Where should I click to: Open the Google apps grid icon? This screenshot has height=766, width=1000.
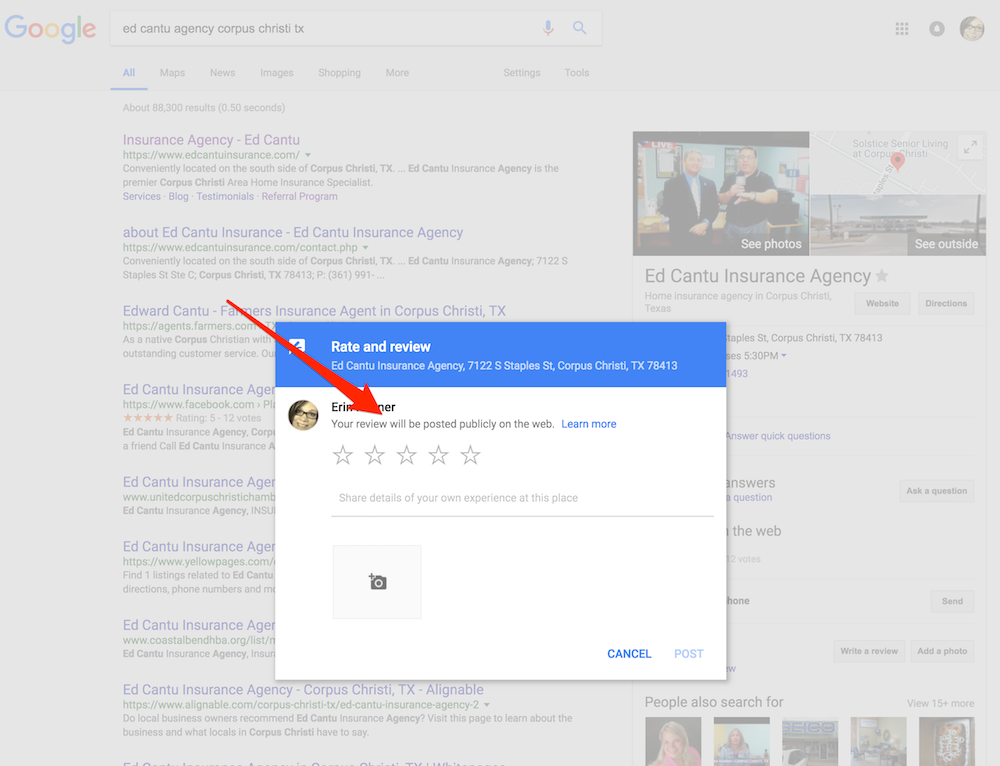click(x=902, y=29)
